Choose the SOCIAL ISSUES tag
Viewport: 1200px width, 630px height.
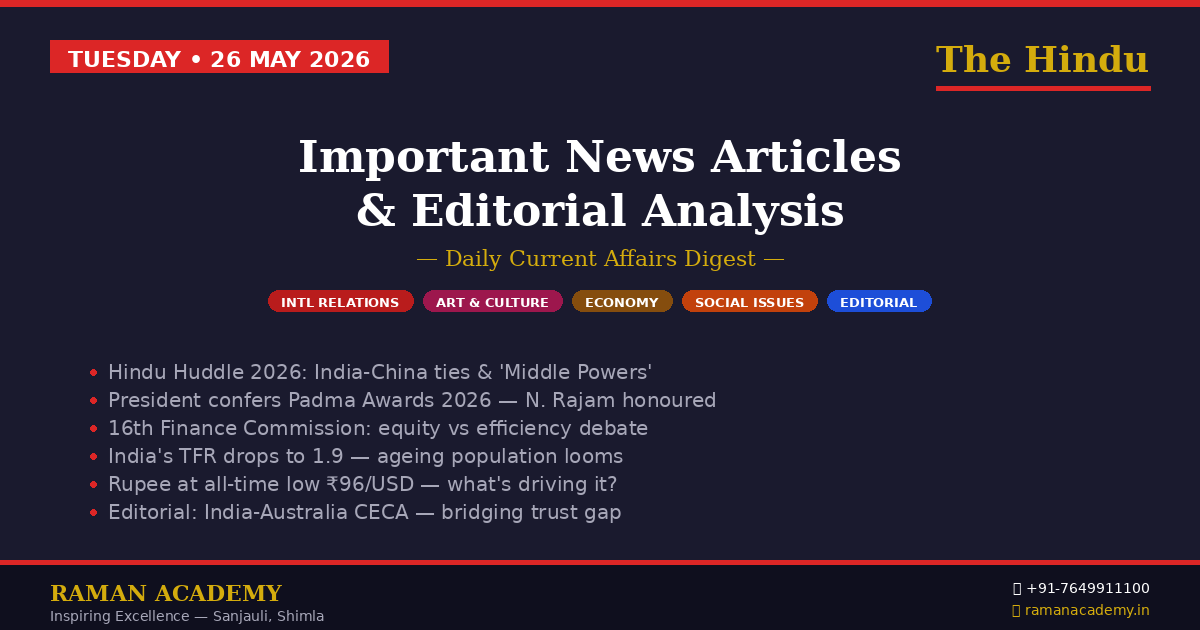749,301
